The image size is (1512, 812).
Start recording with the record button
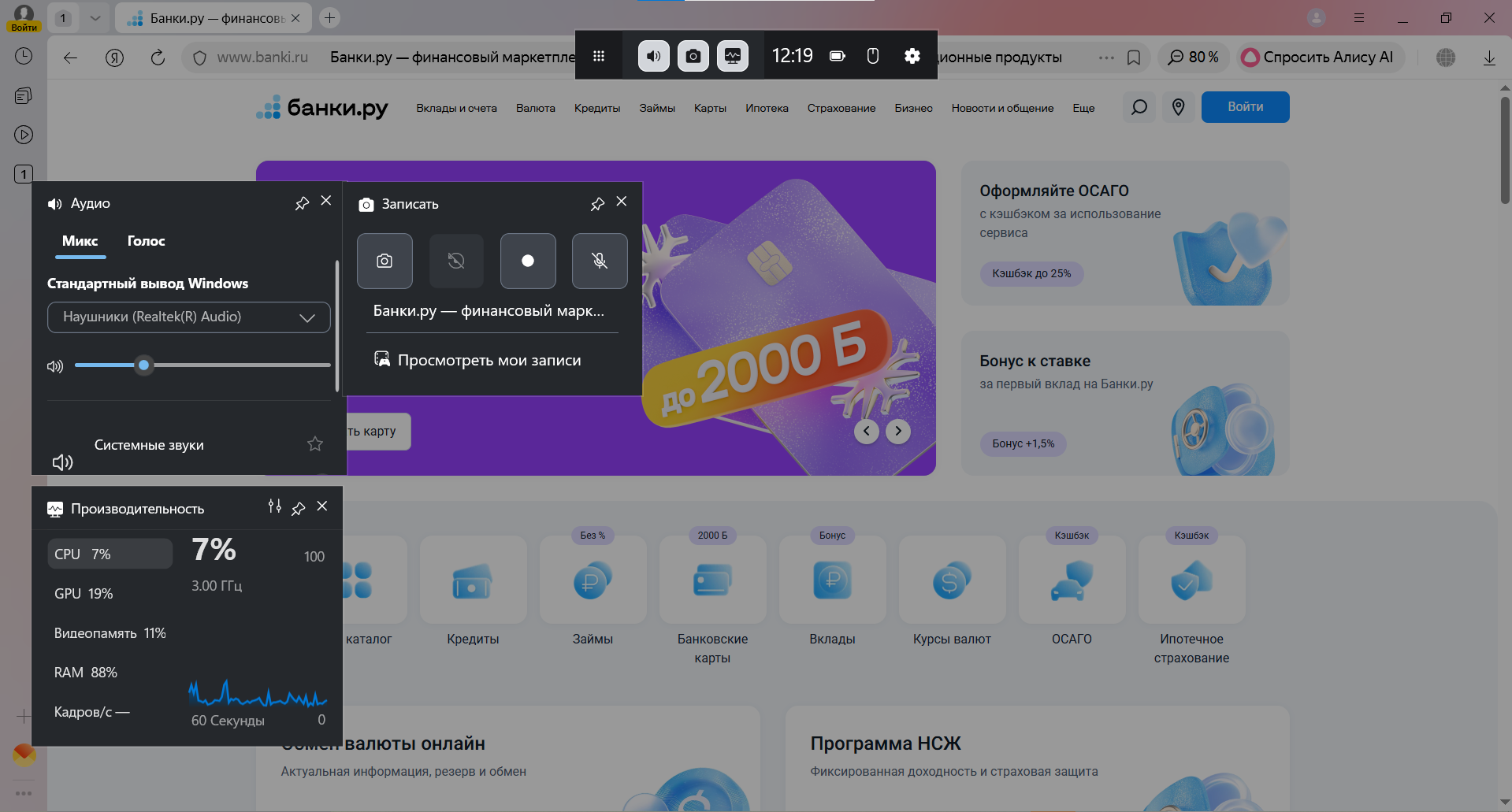tap(528, 261)
